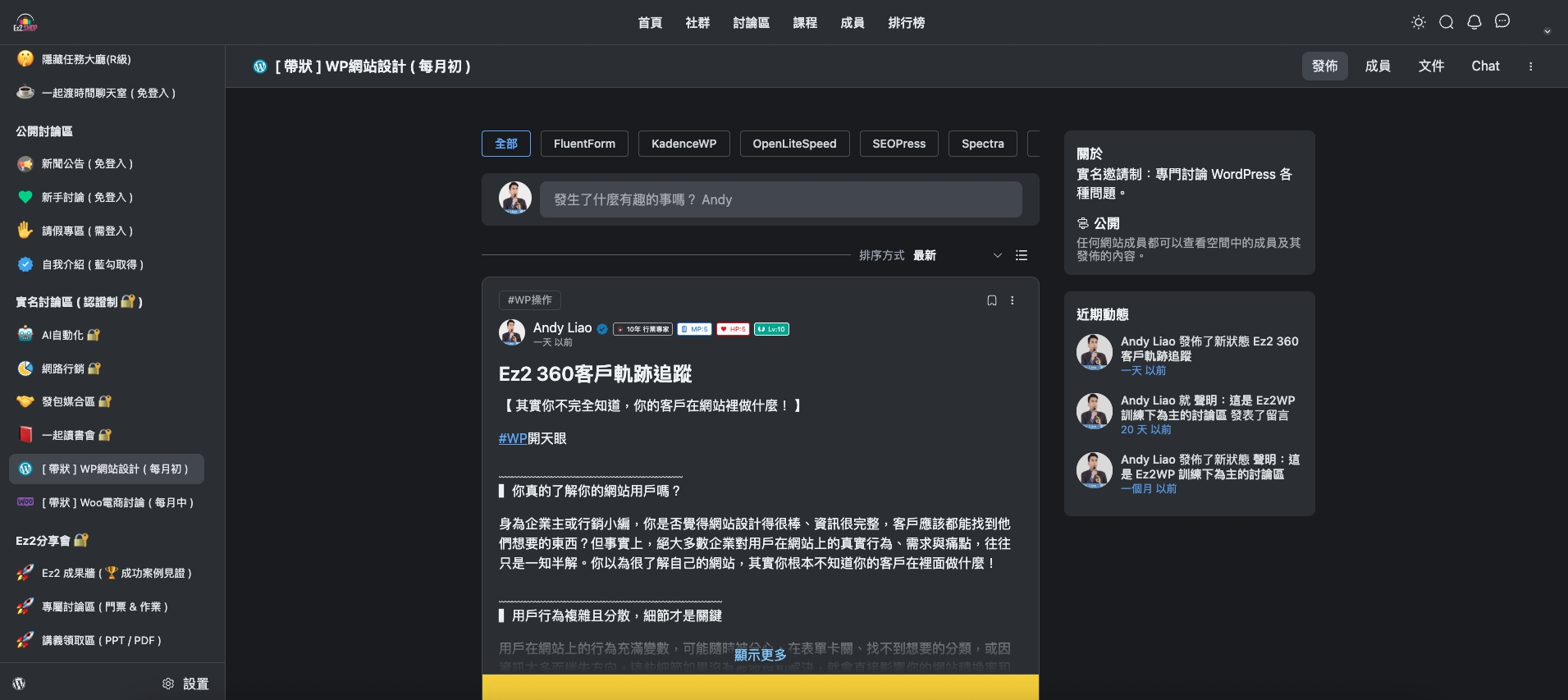The width and height of the screenshot is (1568, 700).
Task: Open 課程 in top navigation
Action: tap(805, 23)
